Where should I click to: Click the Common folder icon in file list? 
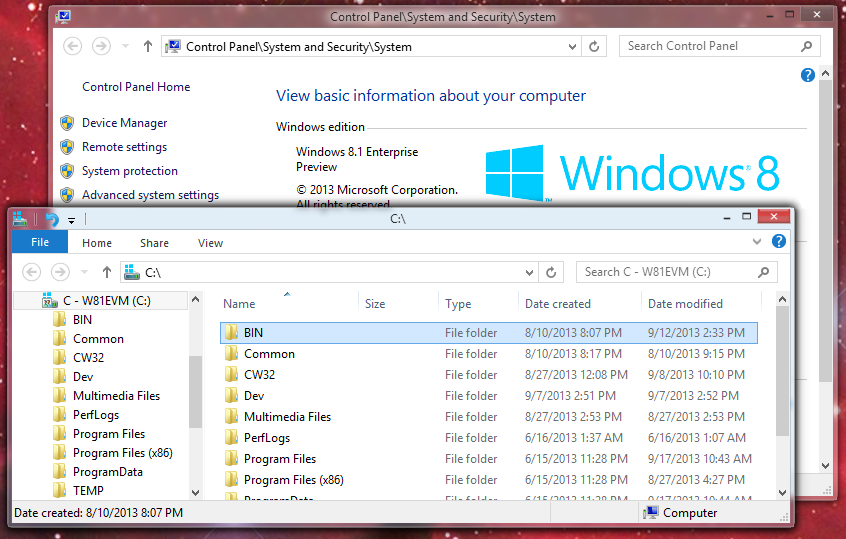pyautogui.click(x=231, y=353)
